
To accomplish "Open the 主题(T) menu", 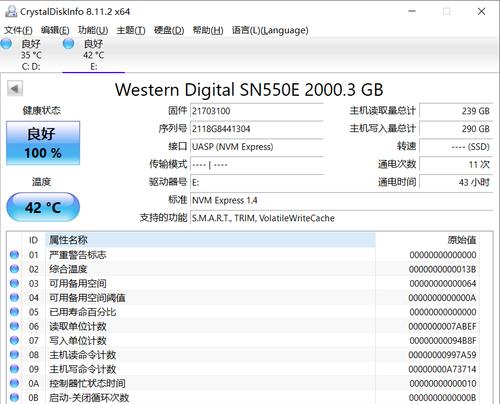I will click(x=131, y=30).
